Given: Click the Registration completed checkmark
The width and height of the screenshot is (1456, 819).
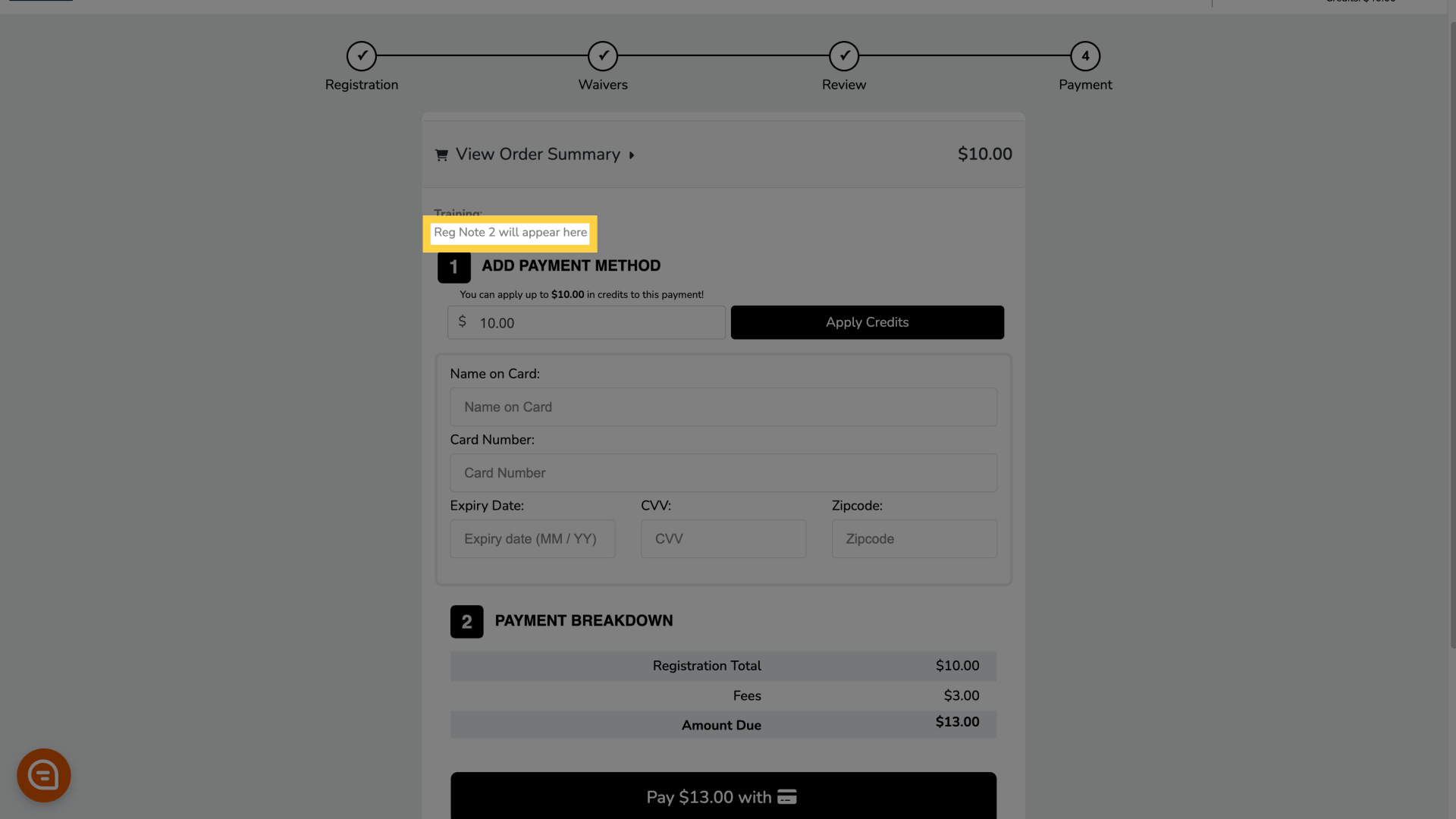Looking at the screenshot, I should point(362,55).
